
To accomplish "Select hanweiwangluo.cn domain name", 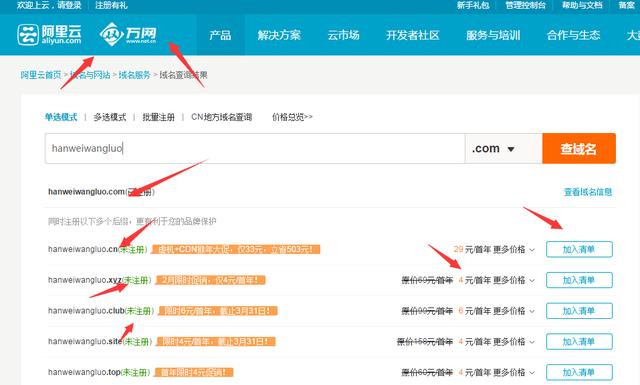I will [x=83, y=249].
